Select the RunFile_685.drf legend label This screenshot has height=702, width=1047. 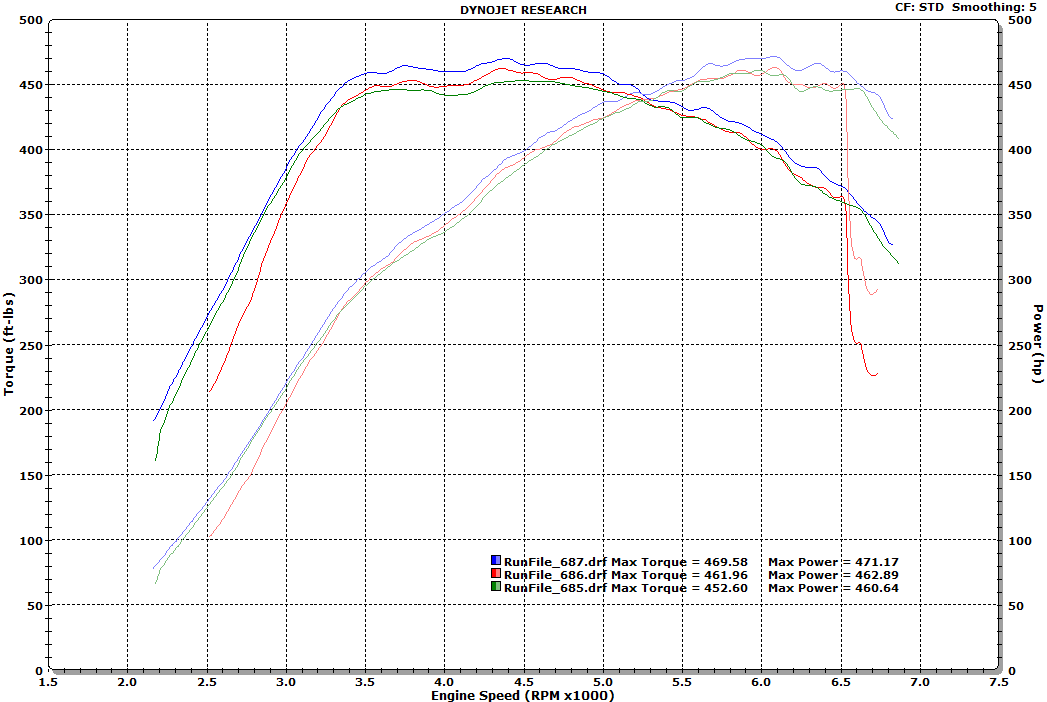pyautogui.click(x=555, y=589)
